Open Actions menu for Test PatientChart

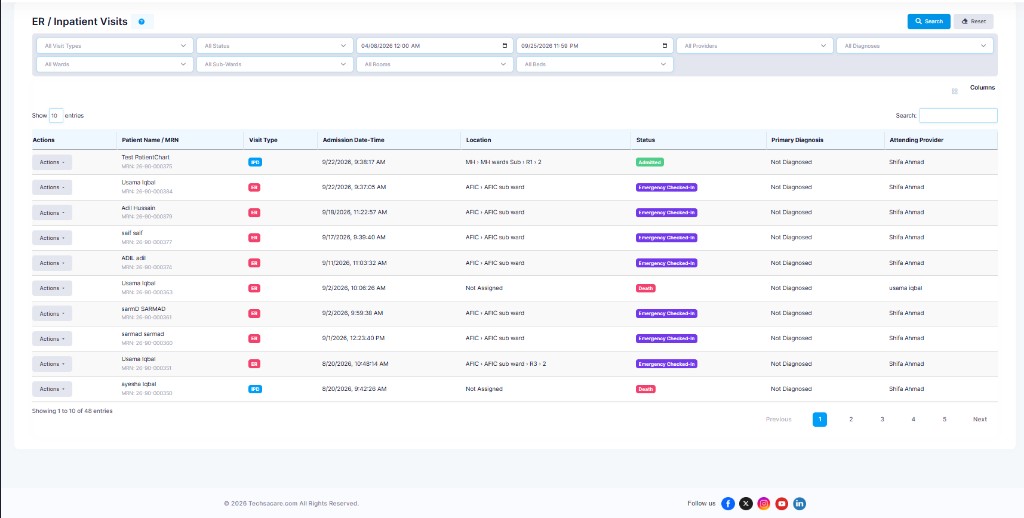tap(52, 162)
